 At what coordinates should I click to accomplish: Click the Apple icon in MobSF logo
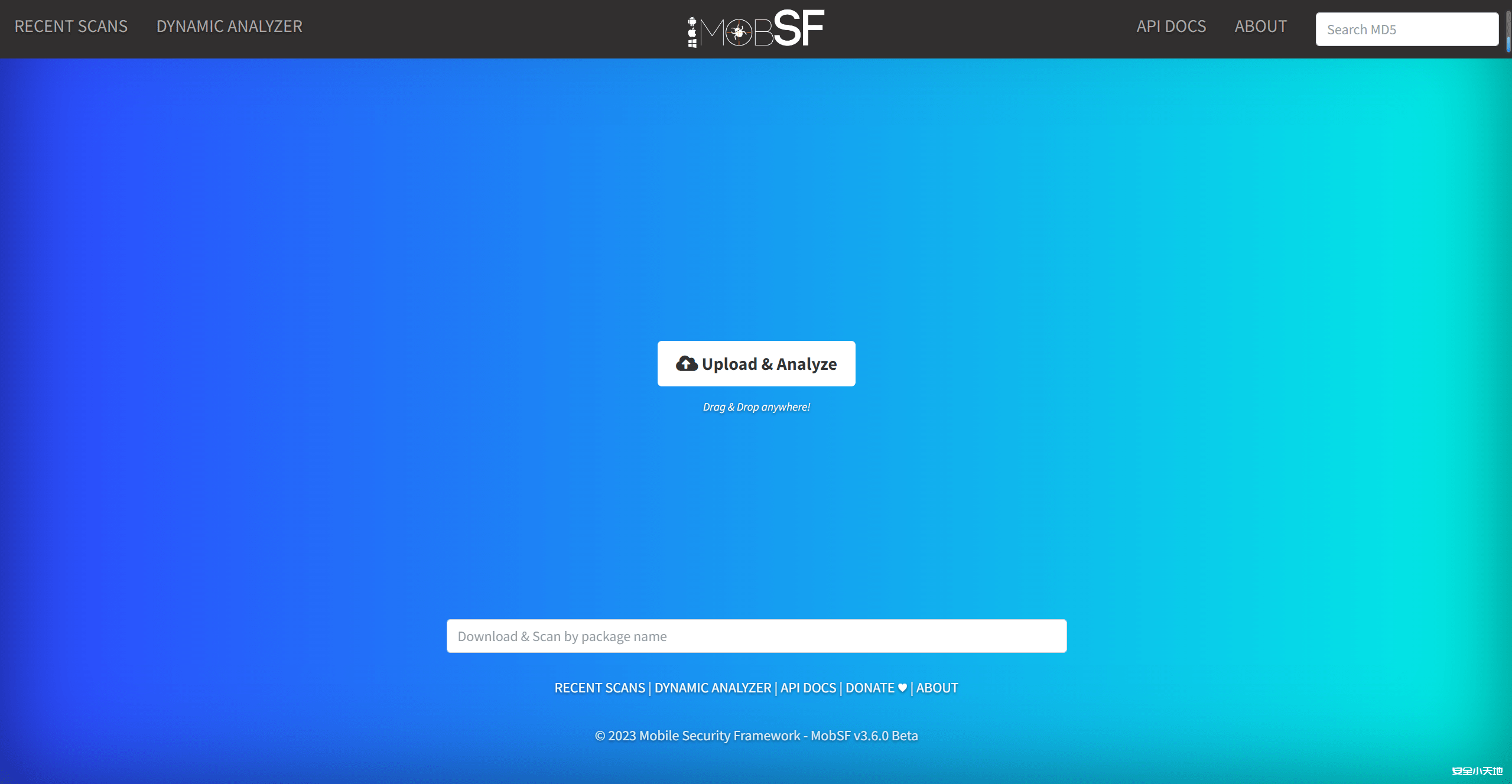point(692,33)
